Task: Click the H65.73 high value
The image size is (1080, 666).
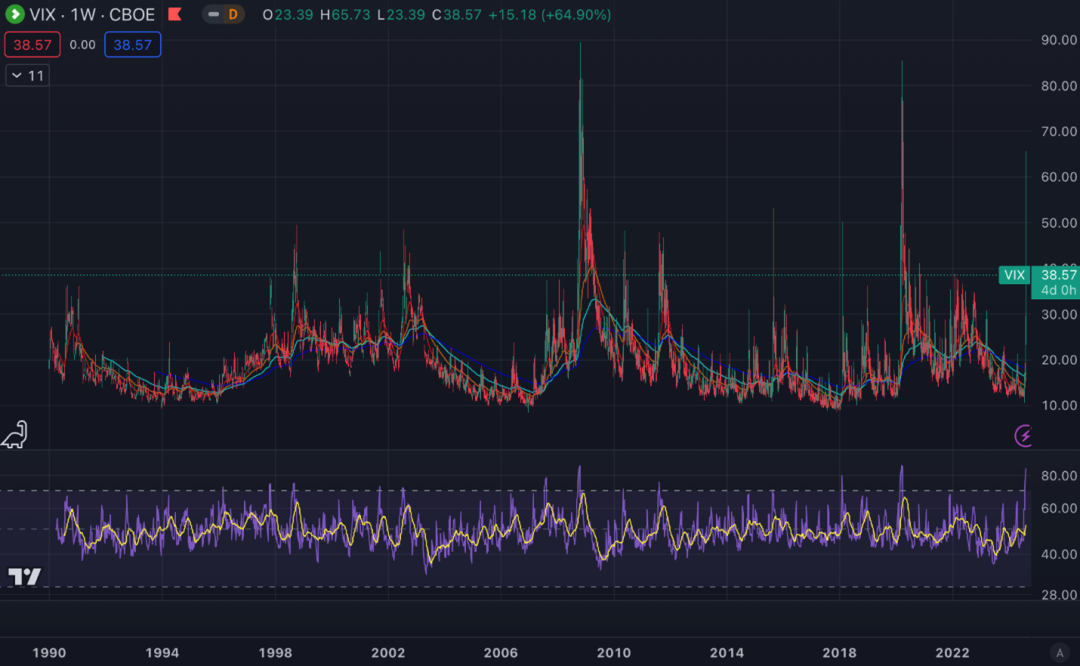Action: (x=345, y=14)
